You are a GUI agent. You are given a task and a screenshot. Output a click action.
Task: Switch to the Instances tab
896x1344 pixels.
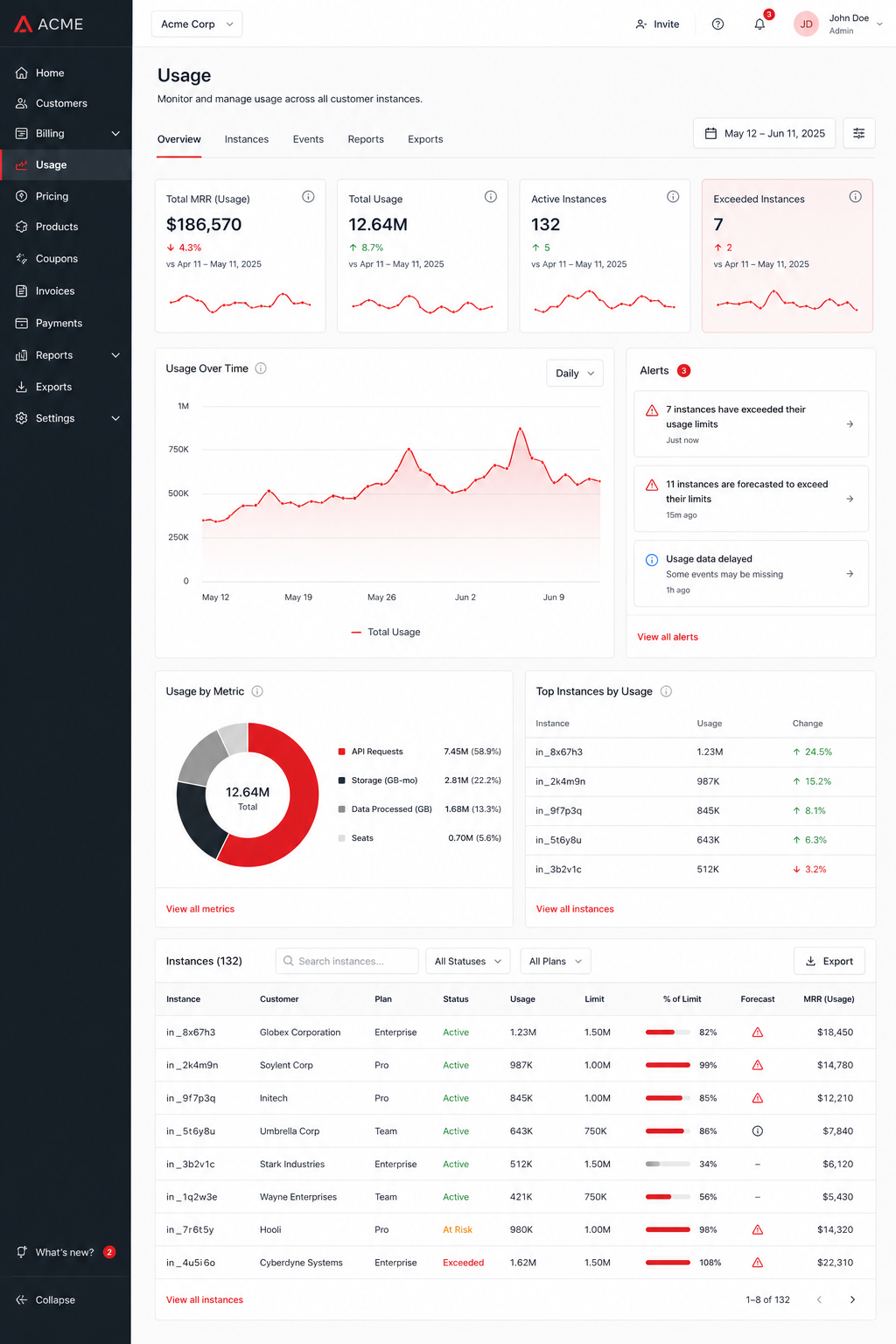pos(247,140)
